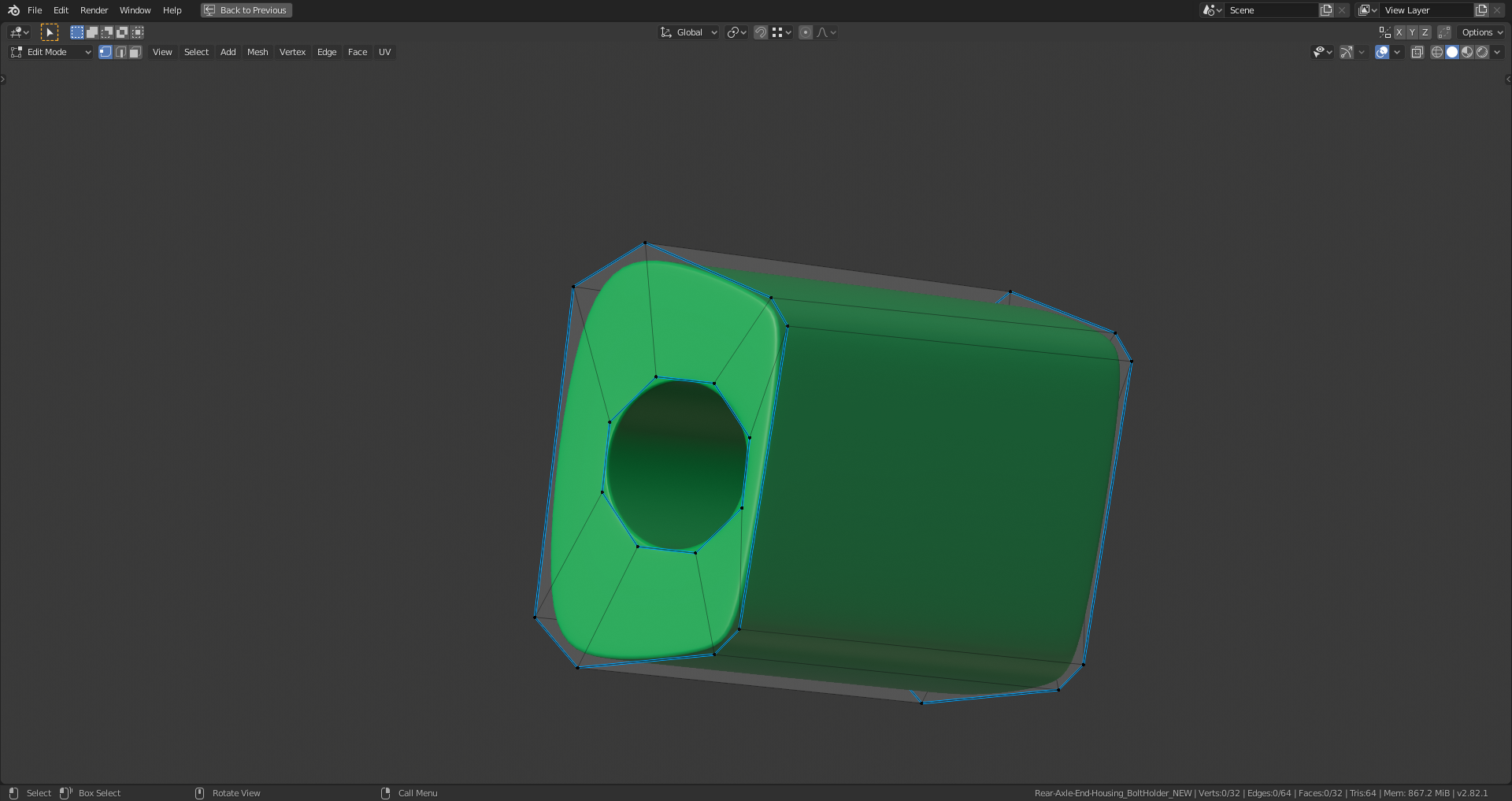
Task: Open the snapping options dropdown
Action: 782,32
